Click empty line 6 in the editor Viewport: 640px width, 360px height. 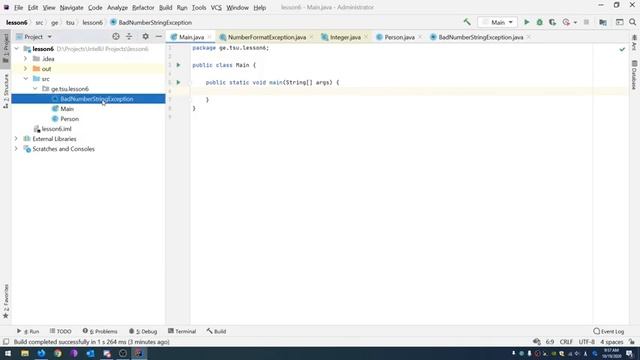(408, 91)
